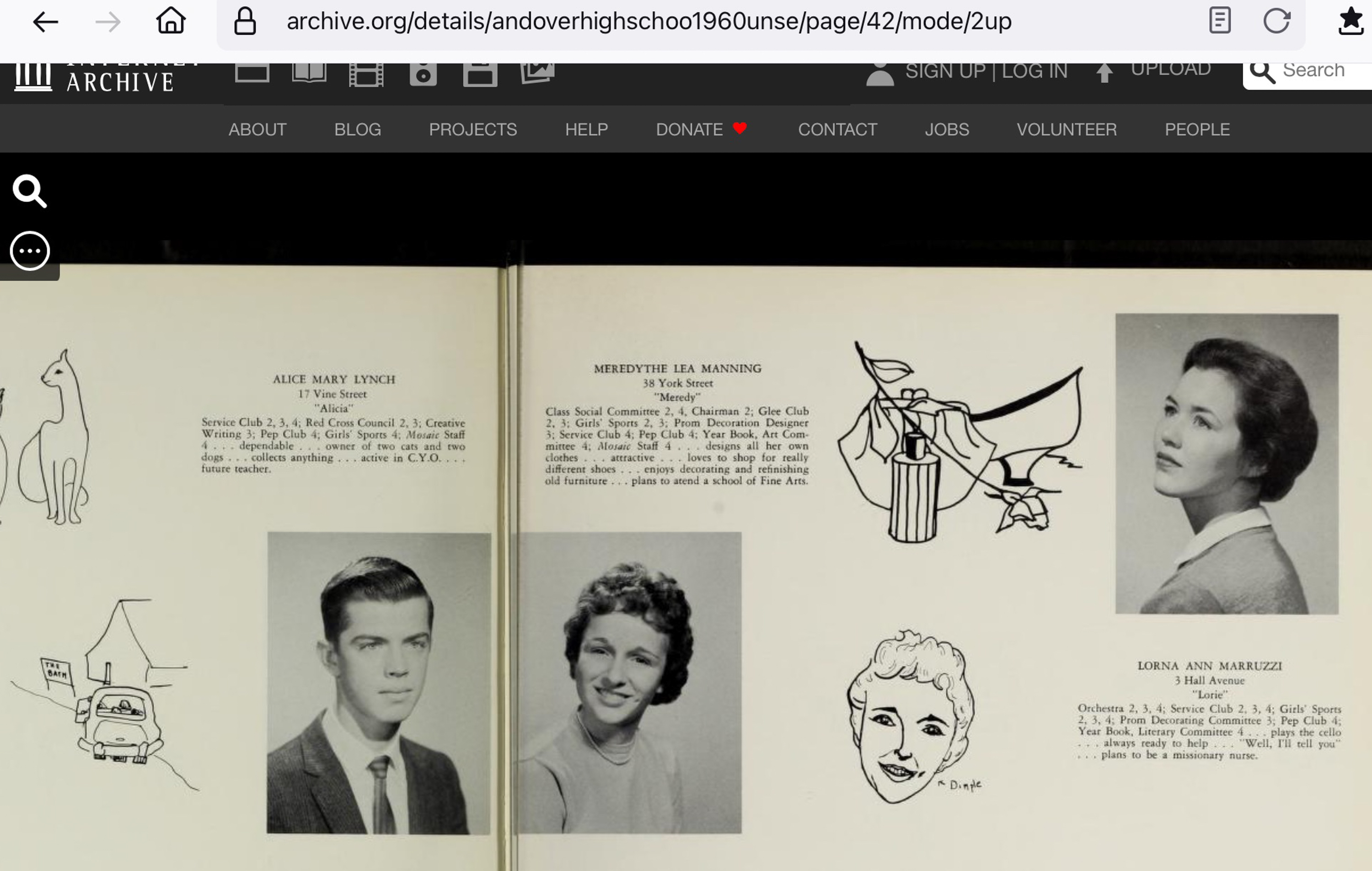1372x871 pixels.
Task: Reload the page with refresh icon
Action: click(1277, 21)
